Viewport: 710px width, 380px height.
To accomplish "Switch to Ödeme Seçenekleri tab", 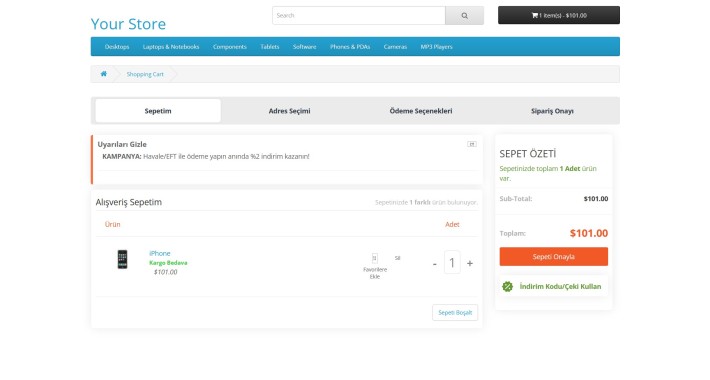I will (421, 111).
